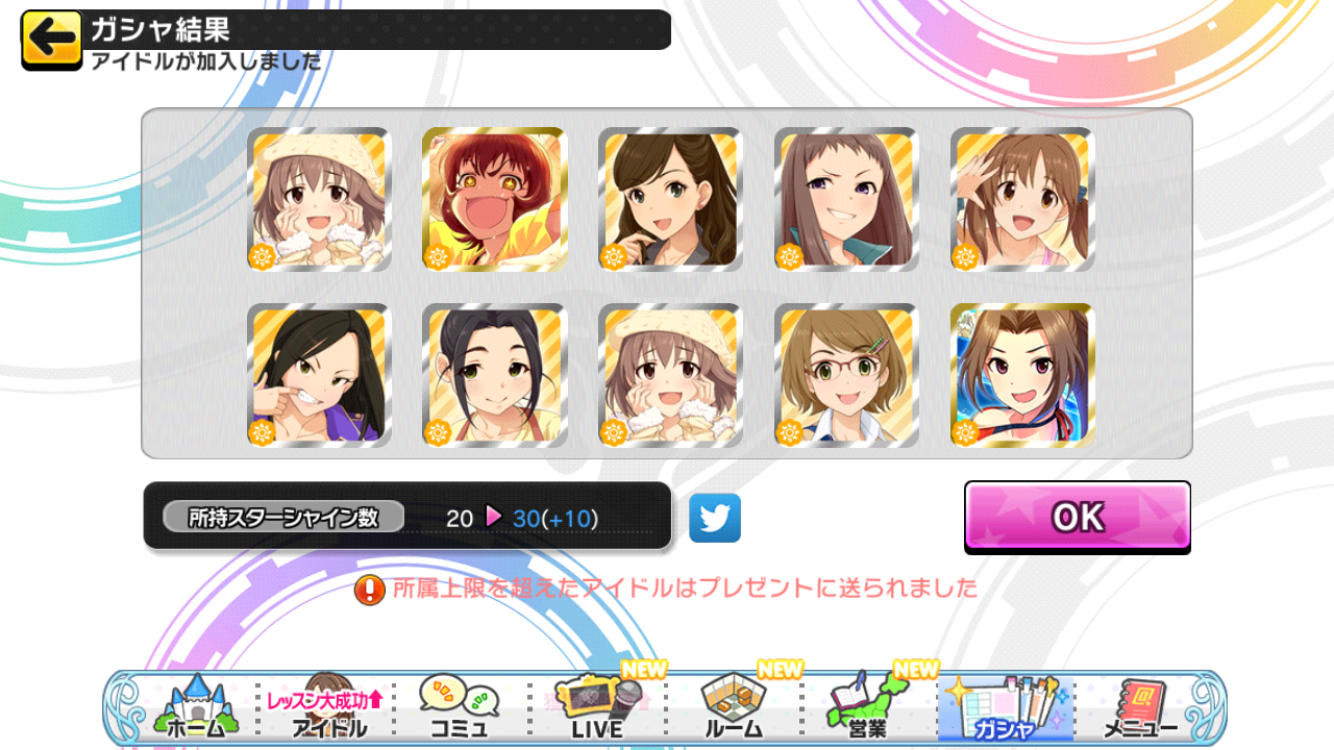Select the red-haired idol with star eyes
This screenshot has width=1334, height=750.
click(495, 199)
